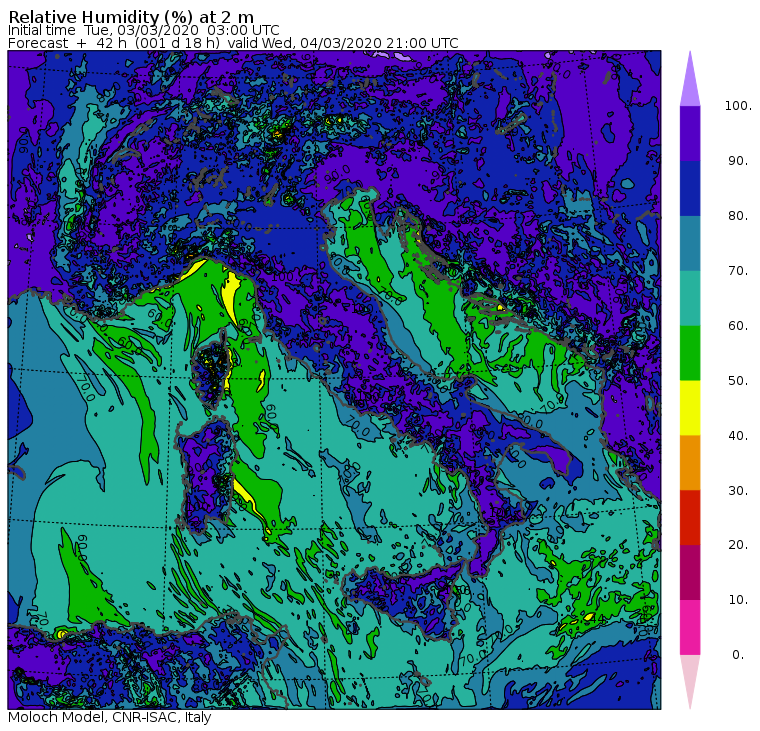Click the red 20-30 legend band
The height and width of the screenshot is (731, 760).
coord(690,518)
